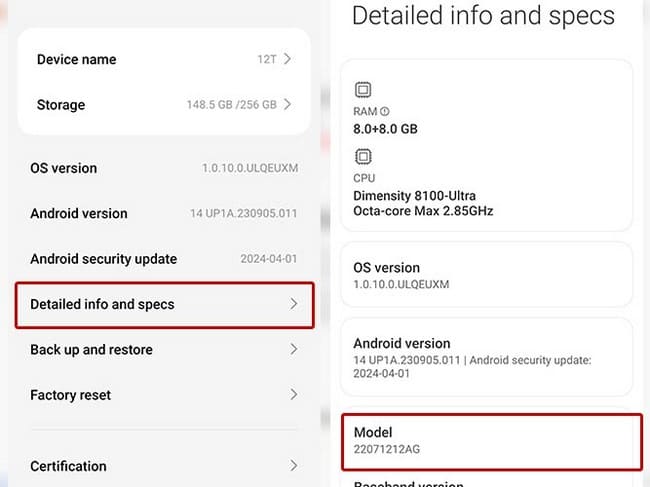
Task: Open the Storage label entry
Action: (x=61, y=105)
